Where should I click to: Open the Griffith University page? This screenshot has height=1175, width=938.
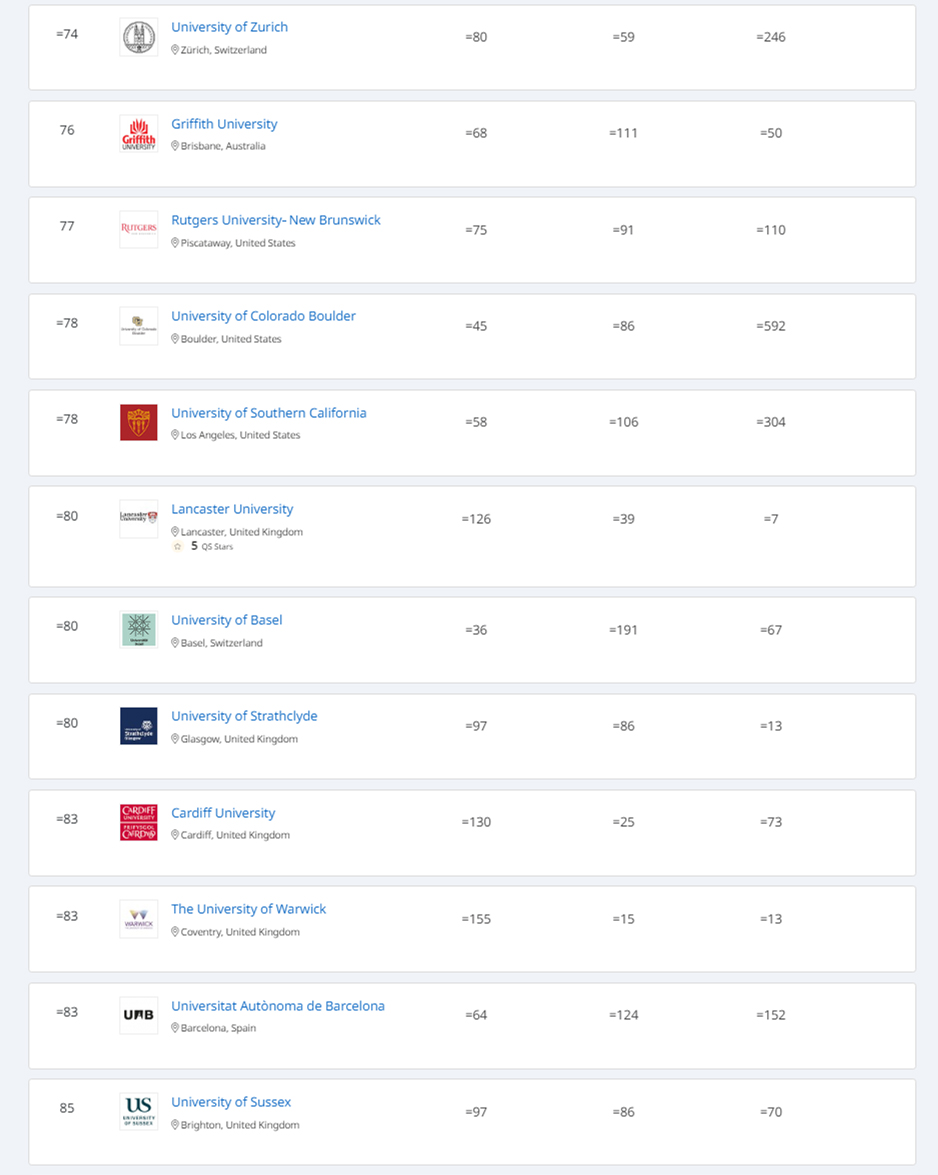224,124
